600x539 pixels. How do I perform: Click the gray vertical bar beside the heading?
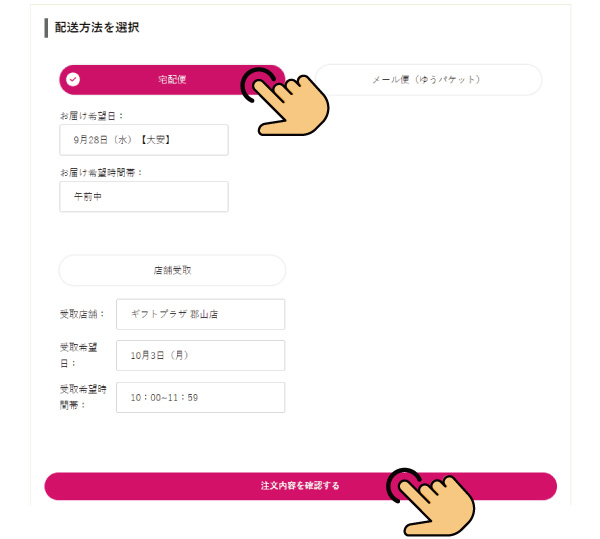(x=46, y=27)
